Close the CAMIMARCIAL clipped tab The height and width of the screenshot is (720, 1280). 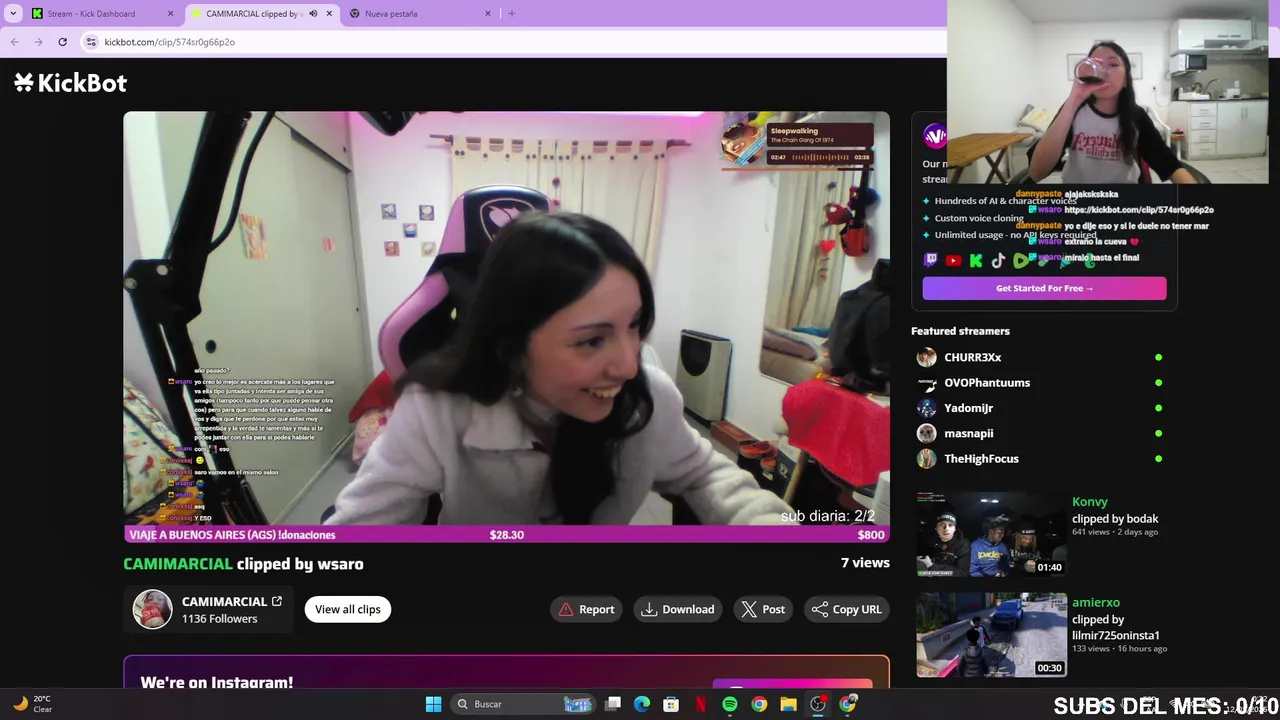click(329, 14)
